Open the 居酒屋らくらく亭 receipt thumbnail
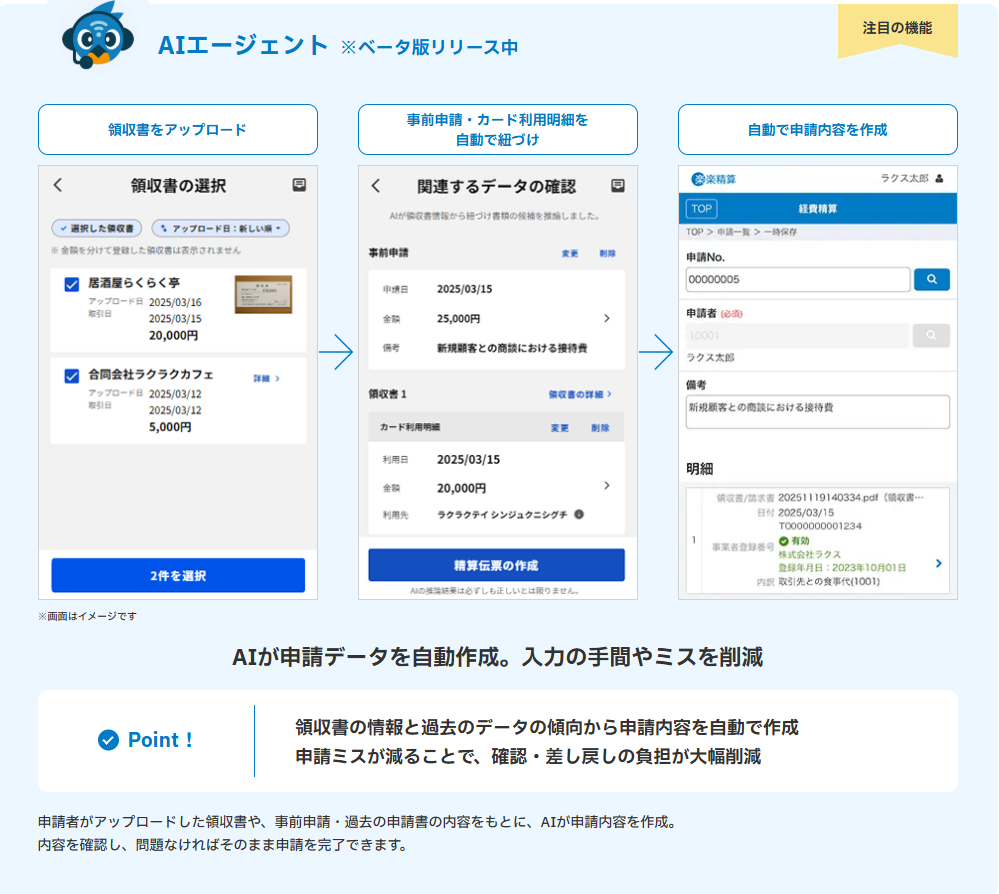This screenshot has width=999, height=894. pyautogui.click(x=263, y=295)
